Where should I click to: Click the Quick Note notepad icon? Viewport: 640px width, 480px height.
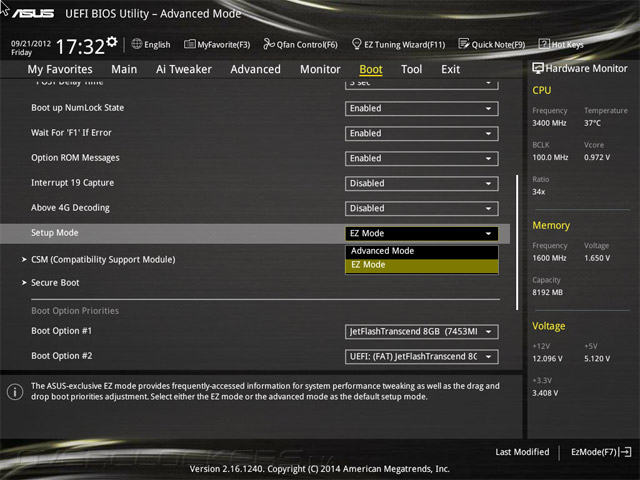pos(464,44)
